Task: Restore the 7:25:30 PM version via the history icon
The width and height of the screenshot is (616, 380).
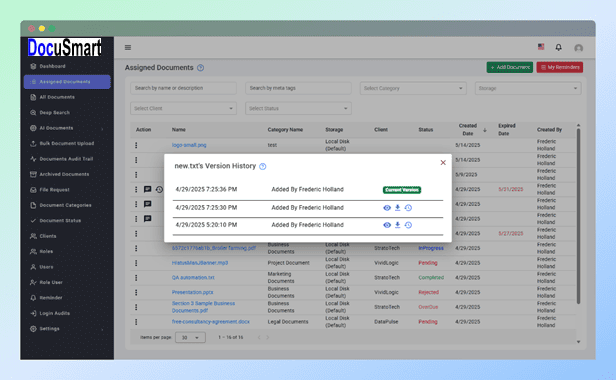Action: [408, 208]
